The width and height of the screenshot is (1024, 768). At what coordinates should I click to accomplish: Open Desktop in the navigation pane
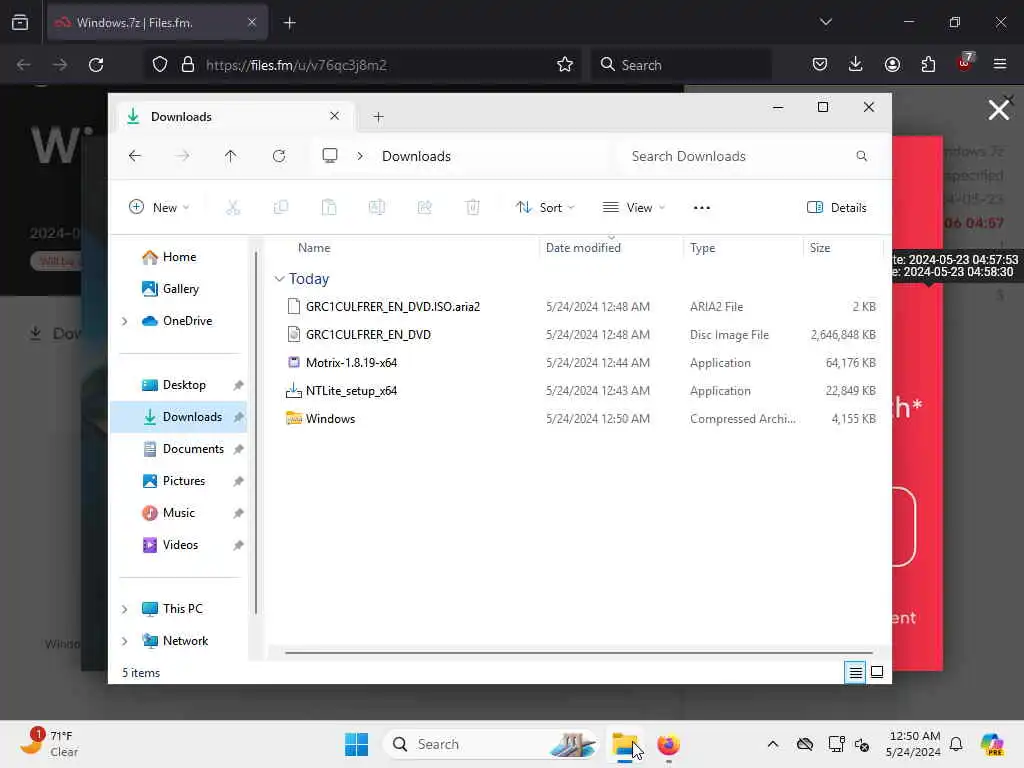click(178, 385)
